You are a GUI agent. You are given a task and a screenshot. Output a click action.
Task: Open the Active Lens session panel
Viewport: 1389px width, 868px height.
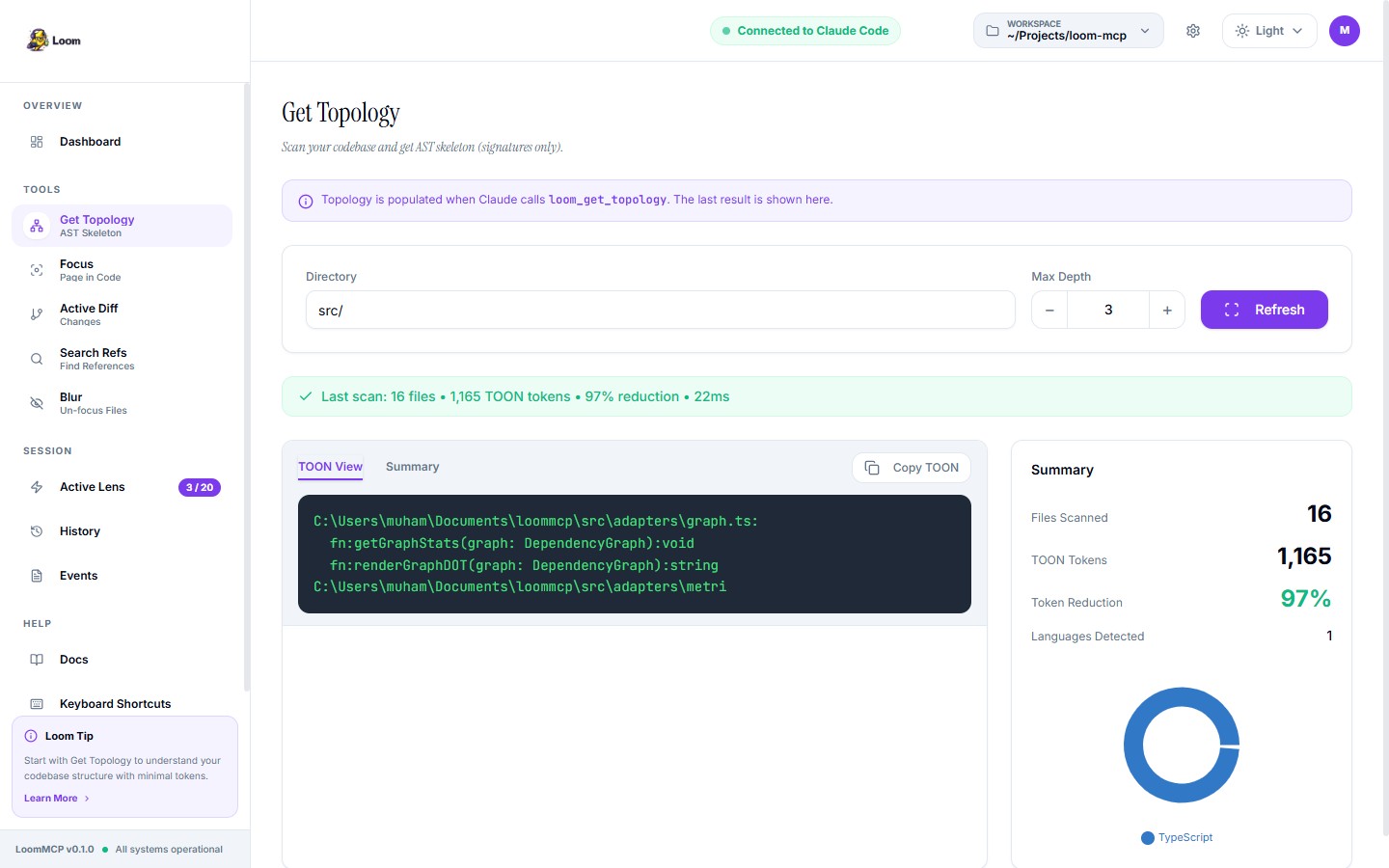click(93, 487)
